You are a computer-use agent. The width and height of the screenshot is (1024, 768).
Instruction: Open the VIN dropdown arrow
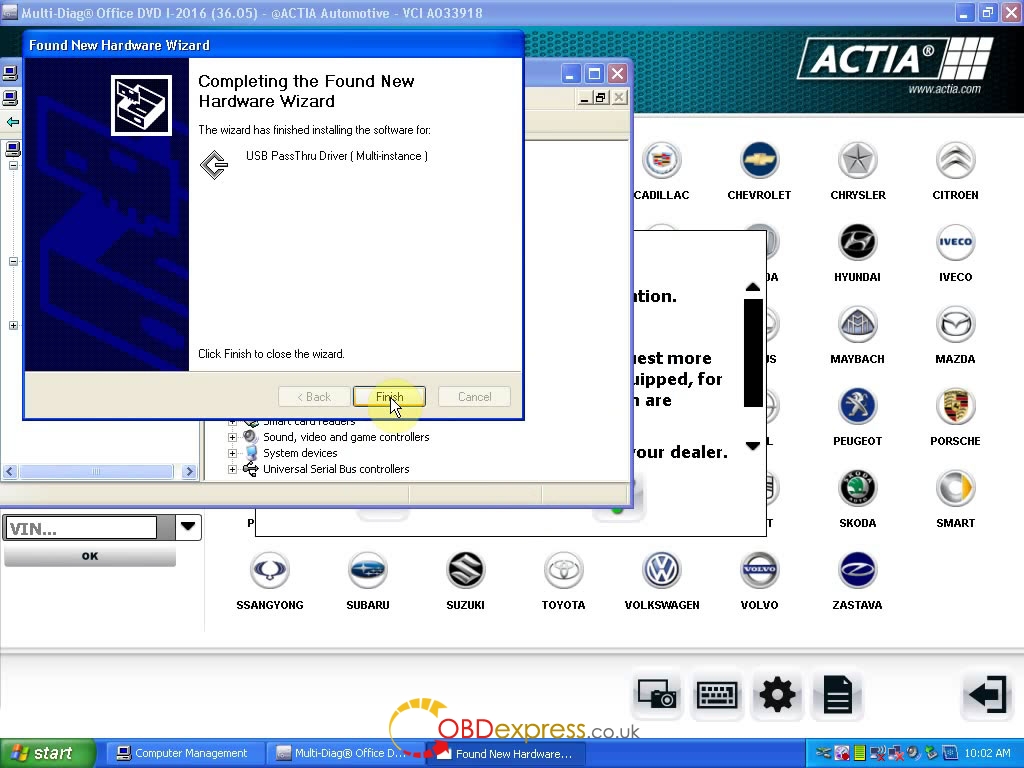188,527
